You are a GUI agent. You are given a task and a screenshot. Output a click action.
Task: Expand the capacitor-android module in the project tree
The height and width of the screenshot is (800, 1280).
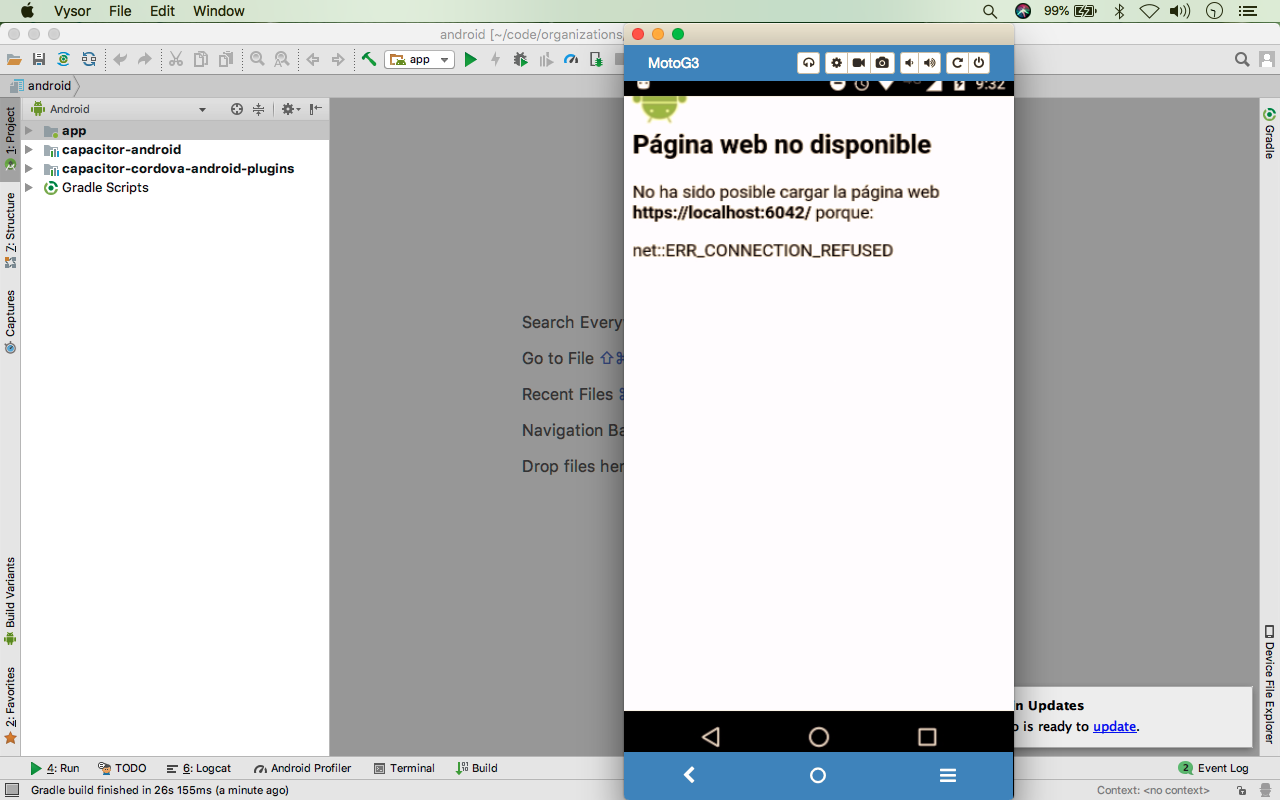[x=27, y=149]
